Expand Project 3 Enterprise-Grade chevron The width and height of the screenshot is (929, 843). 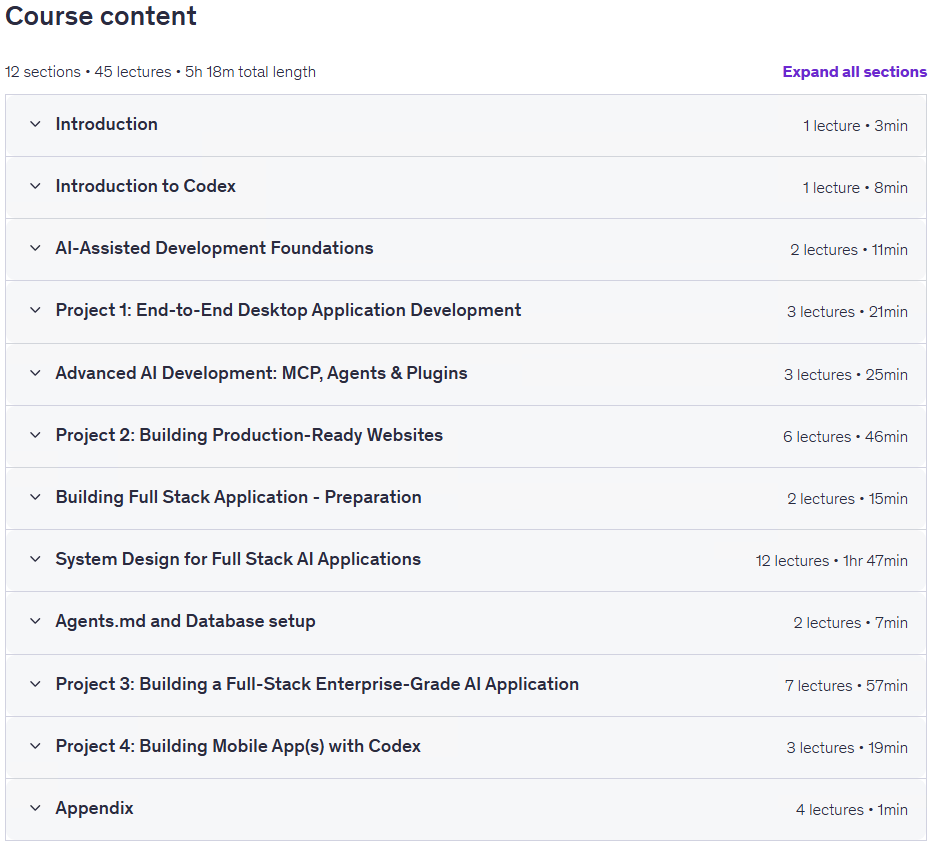(x=36, y=684)
